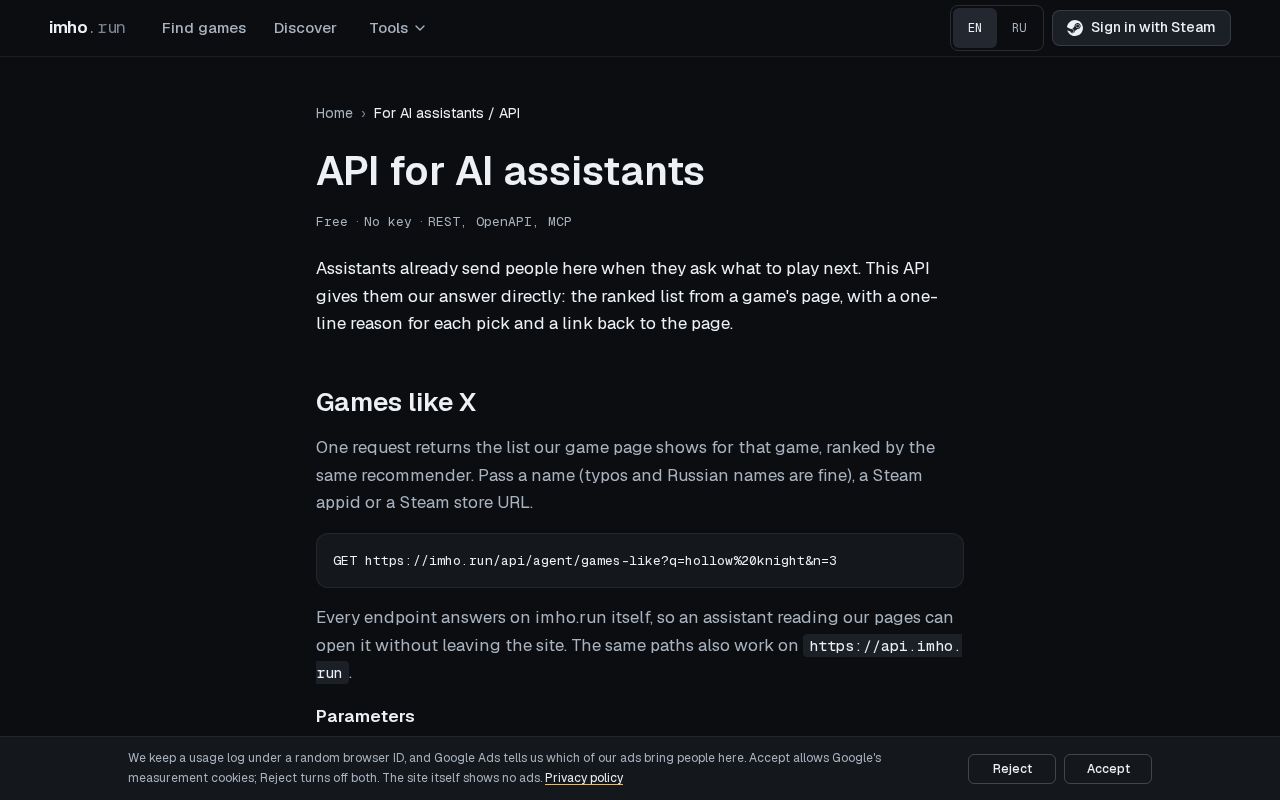This screenshot has height=800, width=1280.
Task: Follow the Home breadcrumb link
Action: [334, 113]
